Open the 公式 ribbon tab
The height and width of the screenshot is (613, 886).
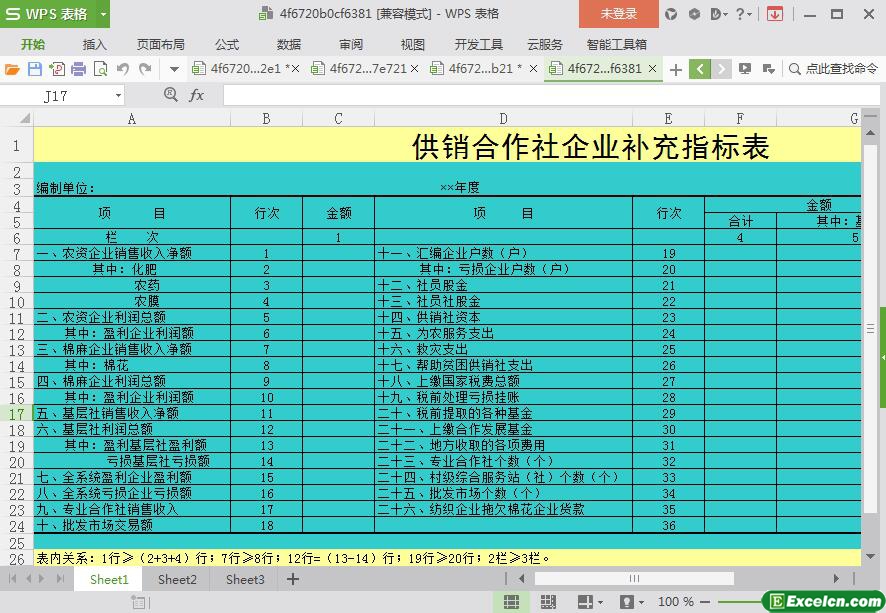click(227, 45)
